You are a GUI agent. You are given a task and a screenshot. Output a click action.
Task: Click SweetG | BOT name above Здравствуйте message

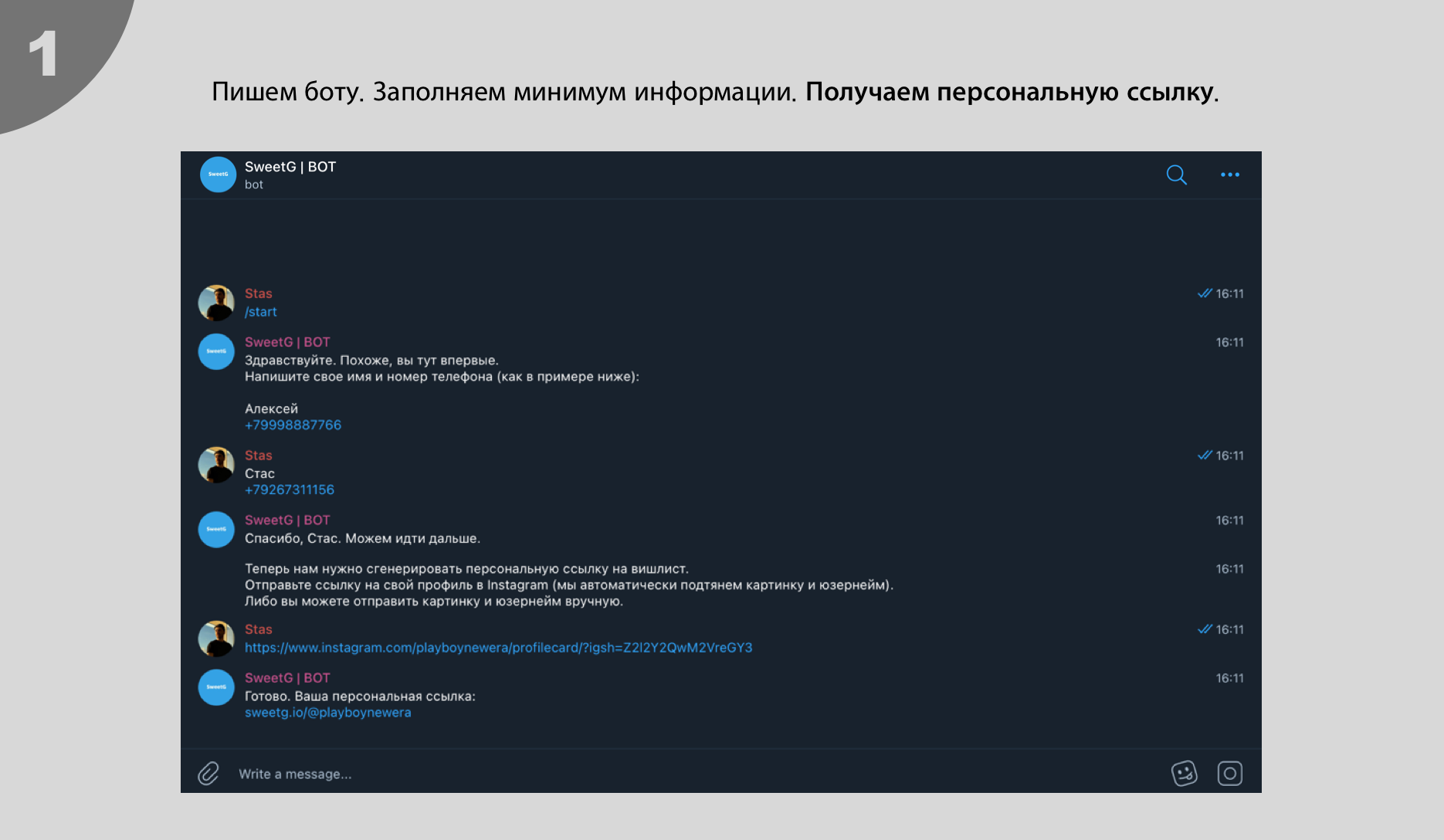[x=287, y=342]
